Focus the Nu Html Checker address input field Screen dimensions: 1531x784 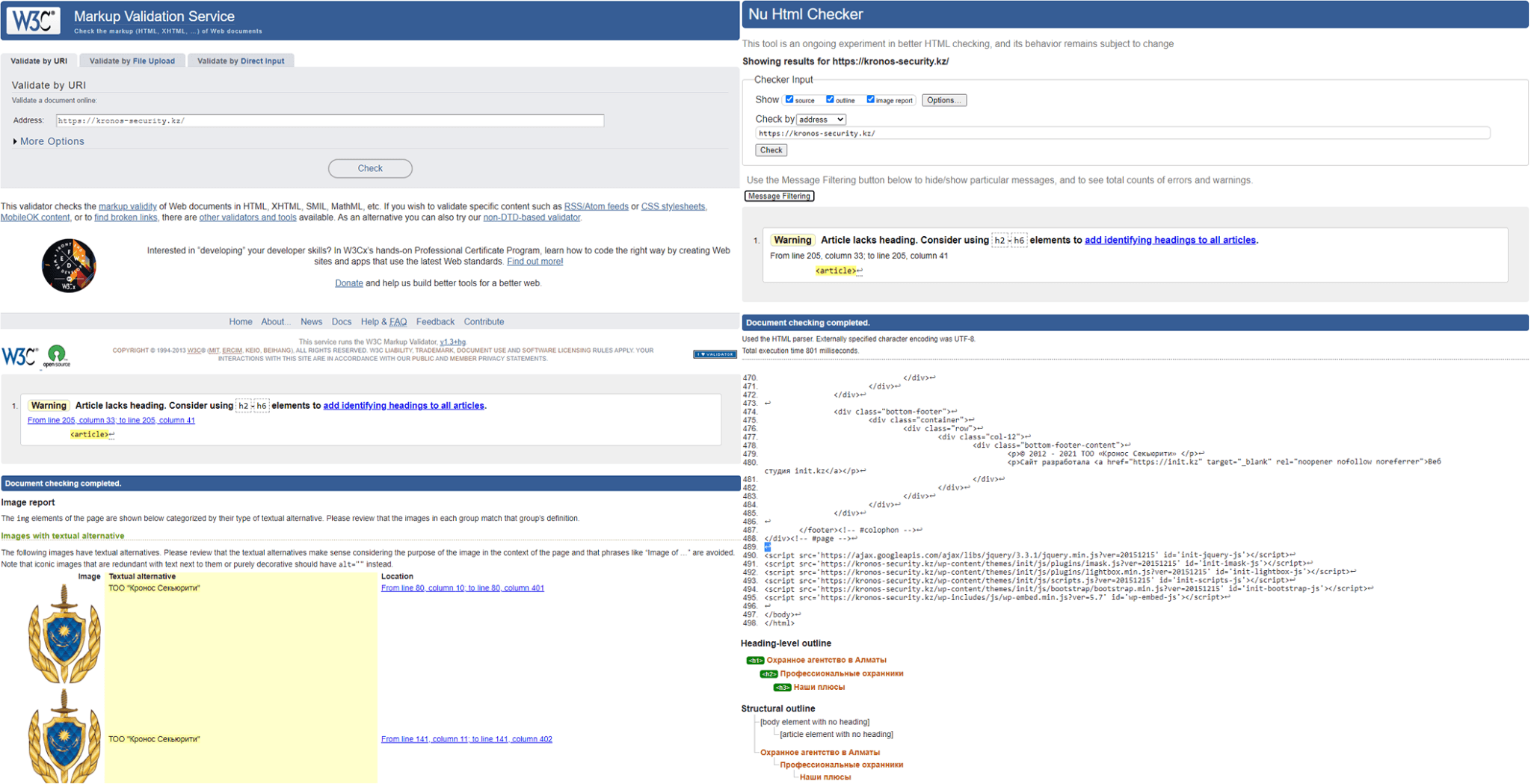tap(1123, 133)
